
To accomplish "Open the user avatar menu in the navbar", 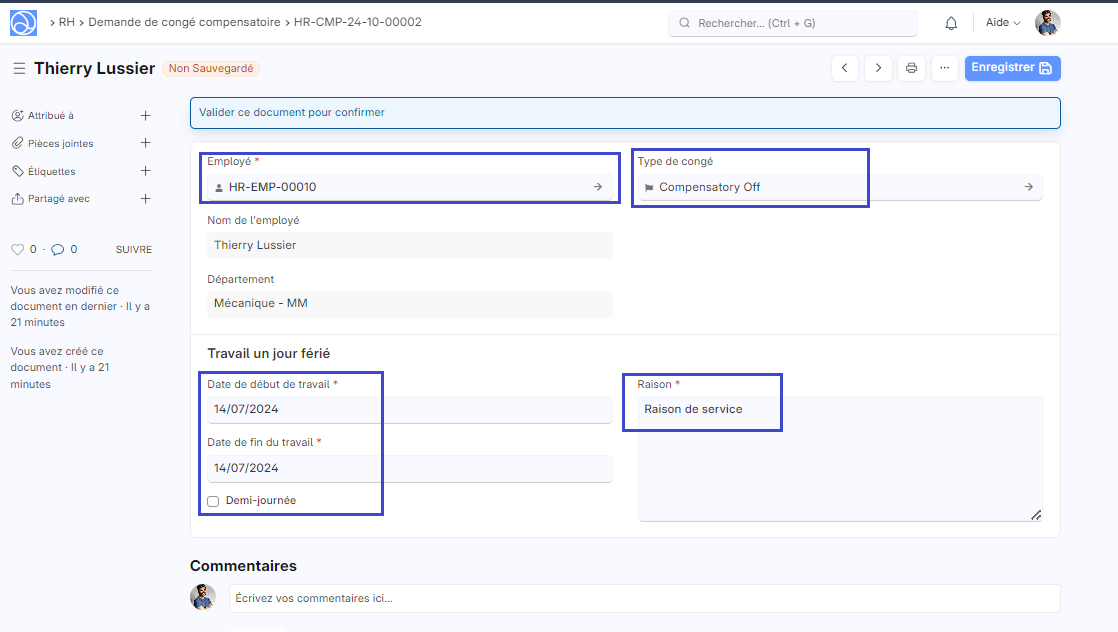I will [1047, 23].
